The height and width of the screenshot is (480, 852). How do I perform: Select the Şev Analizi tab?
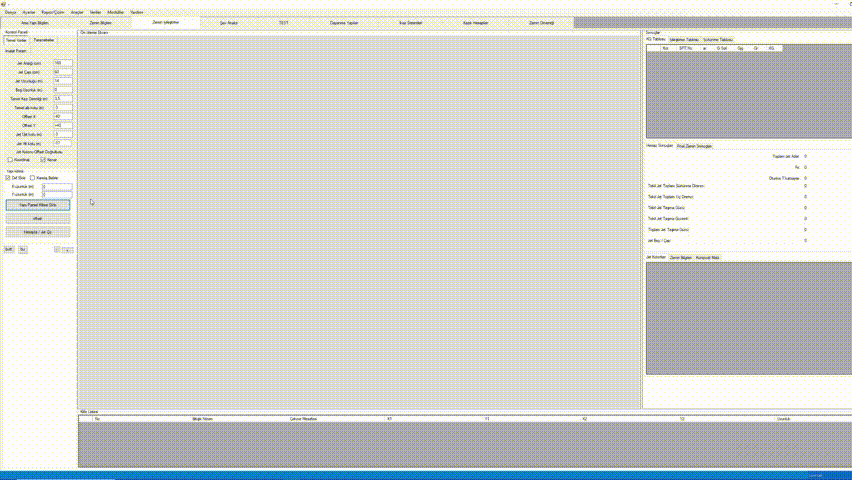click(229, 22)
